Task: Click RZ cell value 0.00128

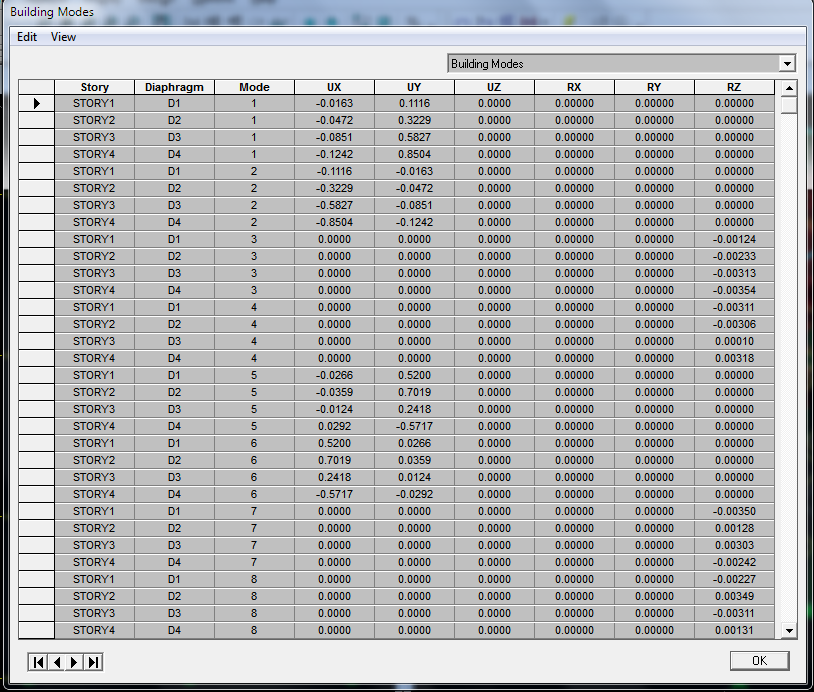Action: click(734, 528)
